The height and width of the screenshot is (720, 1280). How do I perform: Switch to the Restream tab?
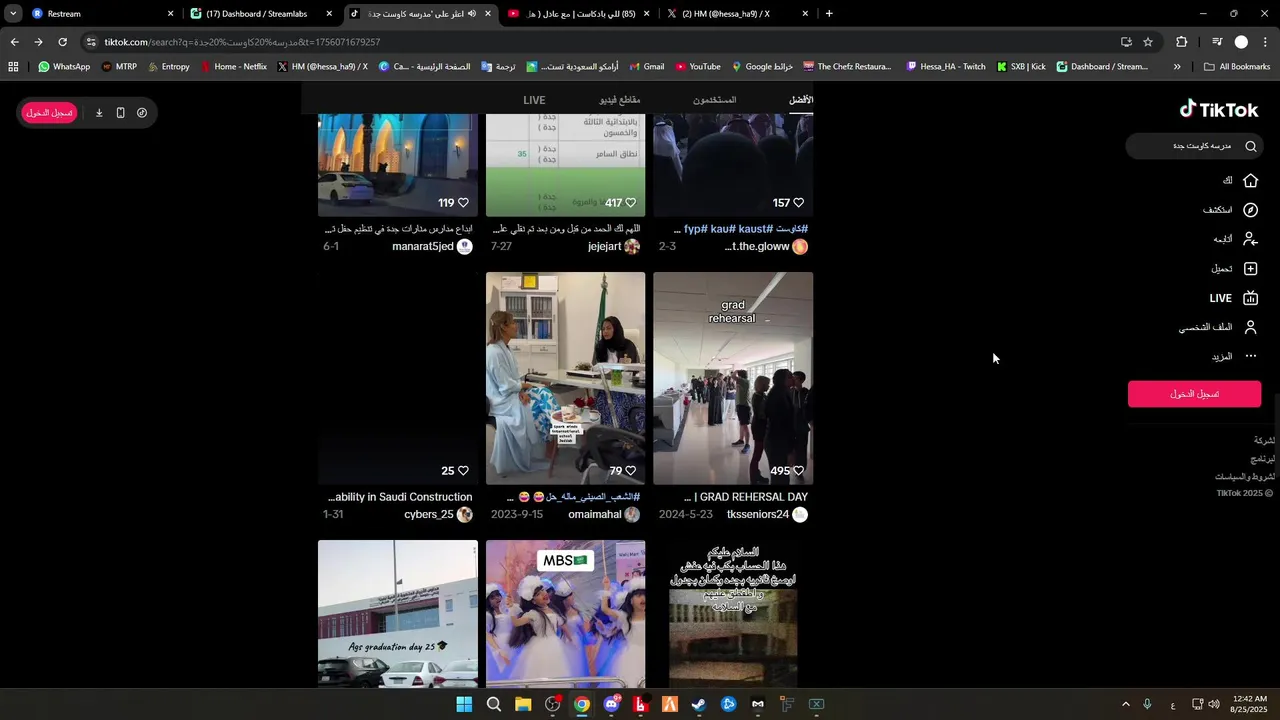pos(103,14)
